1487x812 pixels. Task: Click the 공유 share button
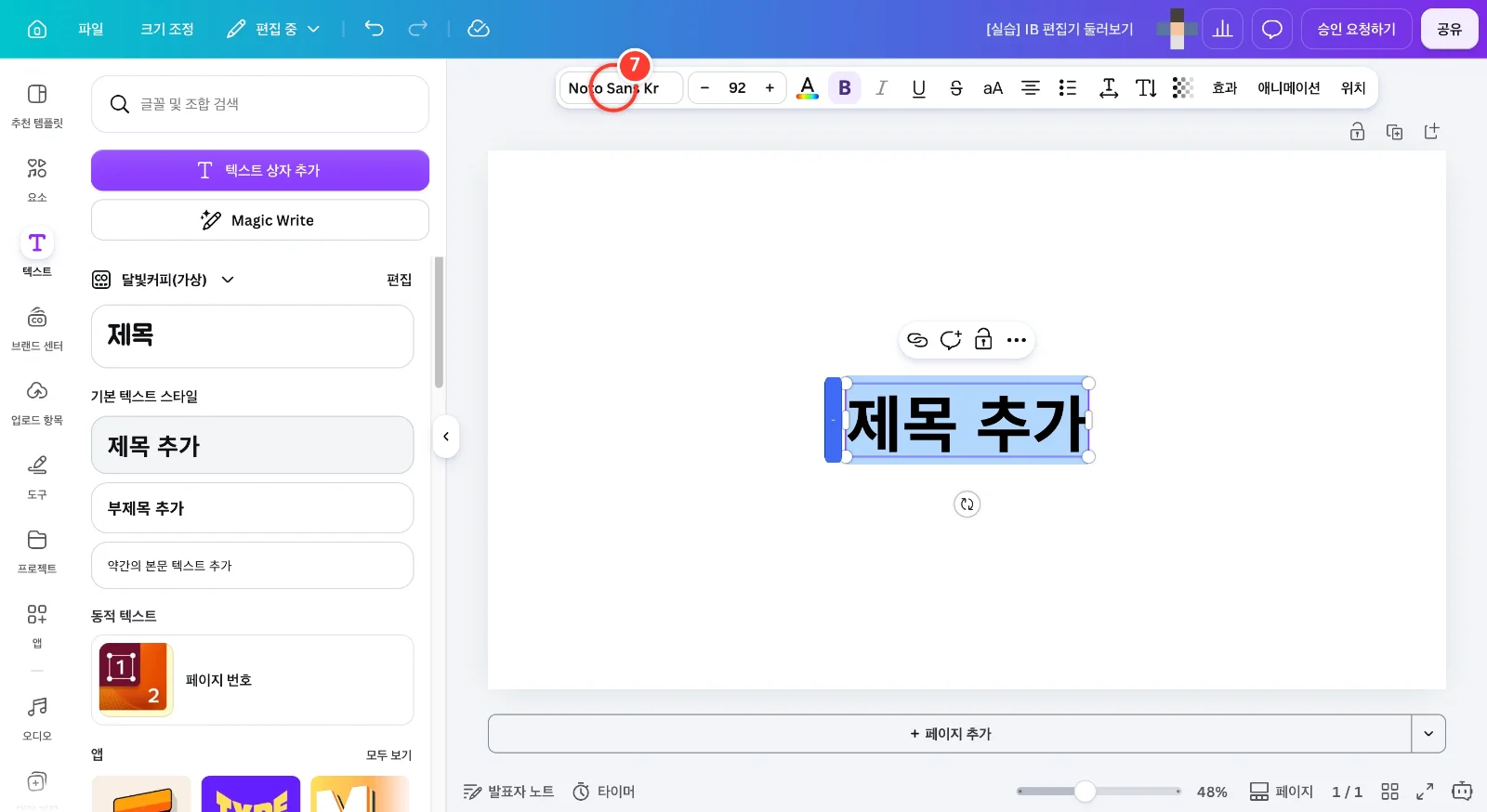1450,29
